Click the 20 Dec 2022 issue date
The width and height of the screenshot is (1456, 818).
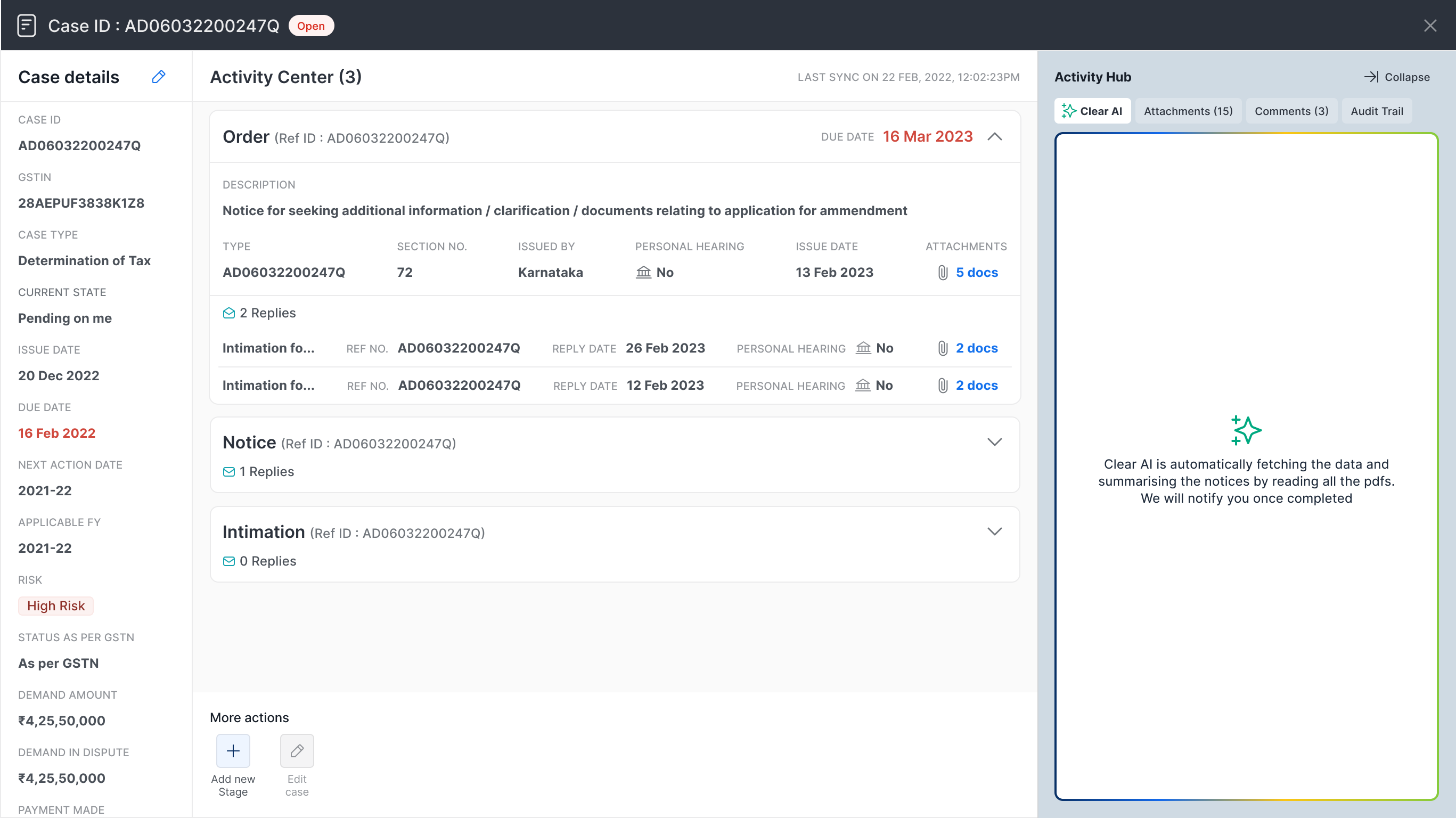click(x=59, y=375)
